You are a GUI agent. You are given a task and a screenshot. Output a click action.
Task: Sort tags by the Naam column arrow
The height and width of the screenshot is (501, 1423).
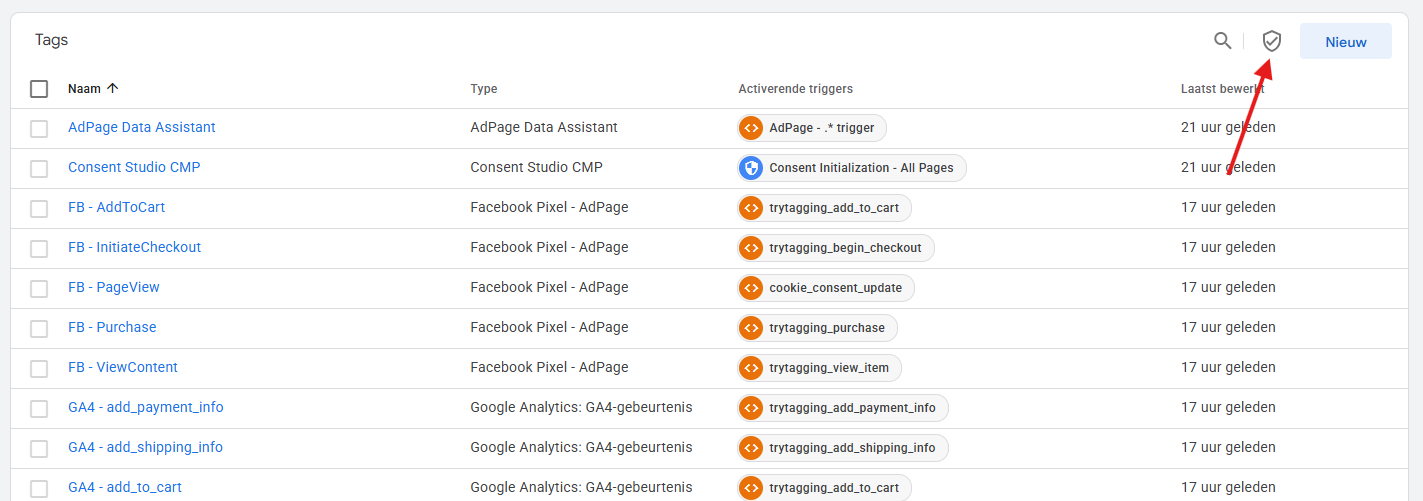pyautogui.click(x=112, y=89)
